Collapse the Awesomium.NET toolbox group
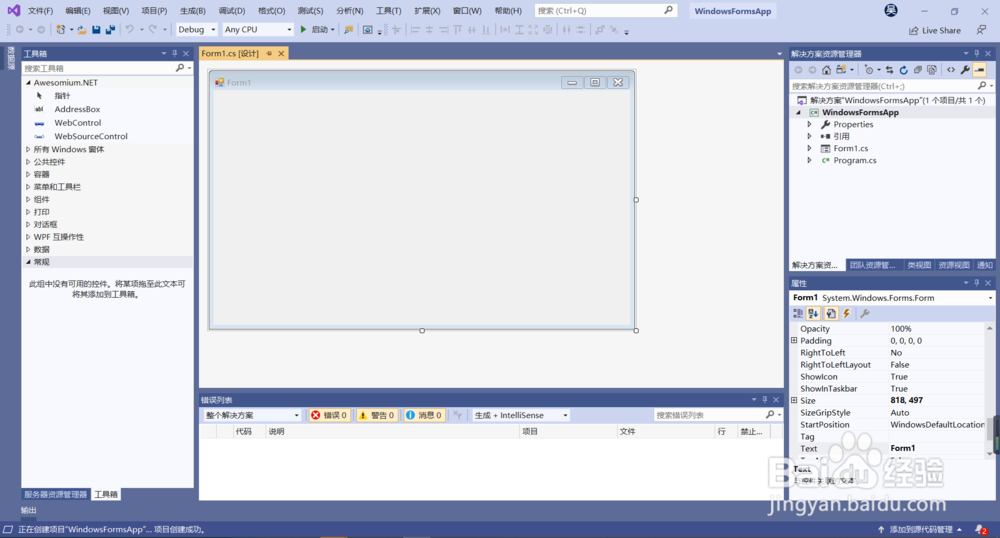 pos(28,83)
